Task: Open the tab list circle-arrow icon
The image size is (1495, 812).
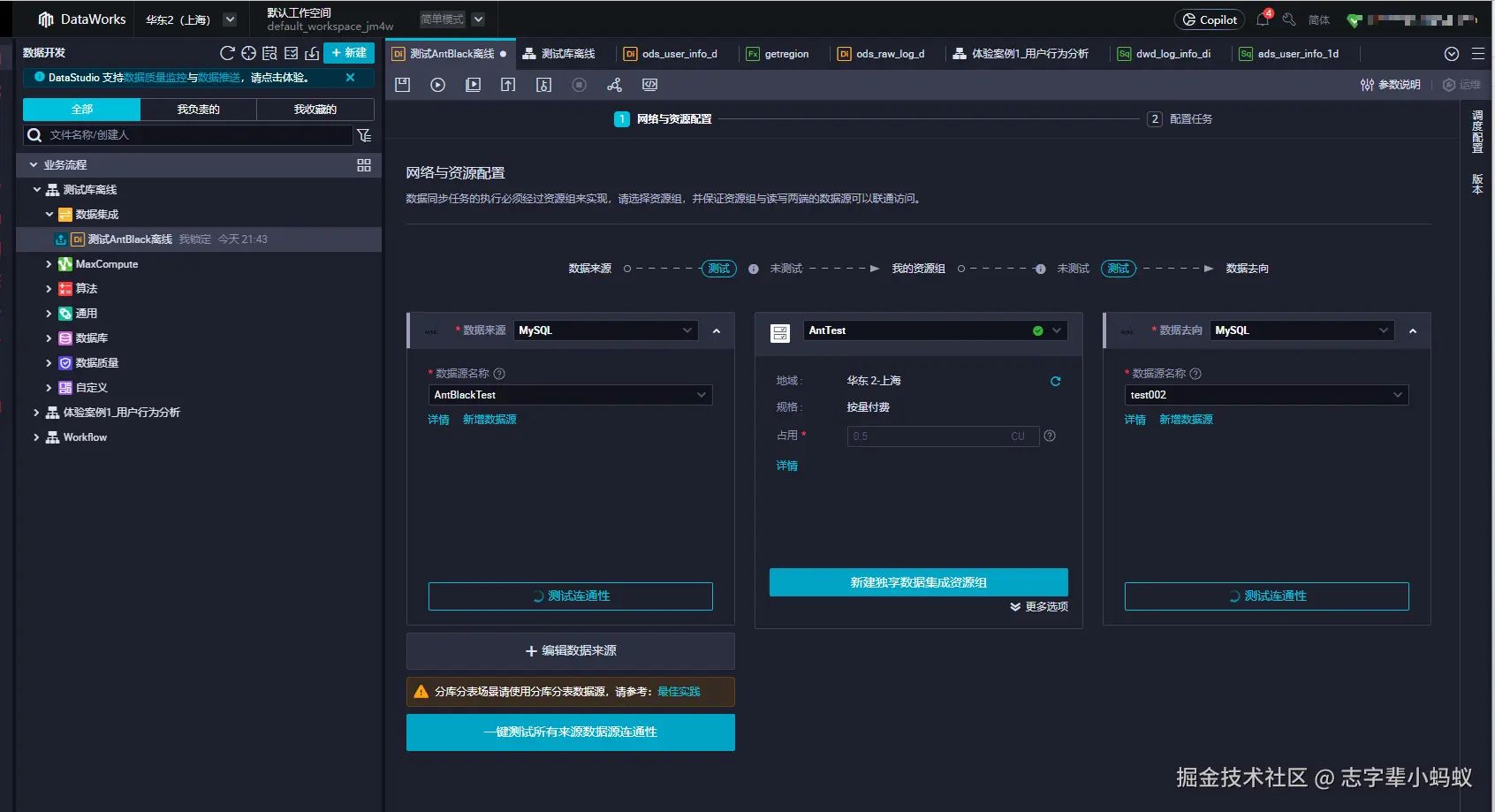Action: point(1452,54)
